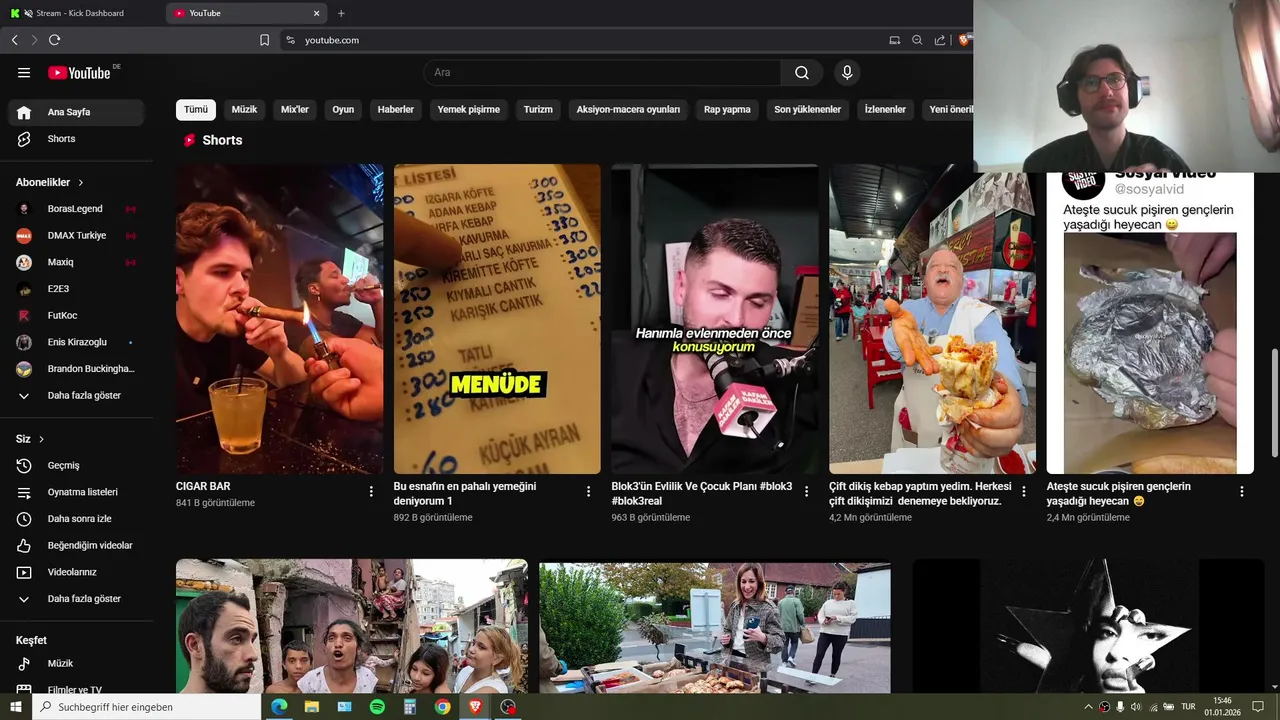1280x720 pixels.
Task: Click the search magnifier button
Action: click(802, 72)
